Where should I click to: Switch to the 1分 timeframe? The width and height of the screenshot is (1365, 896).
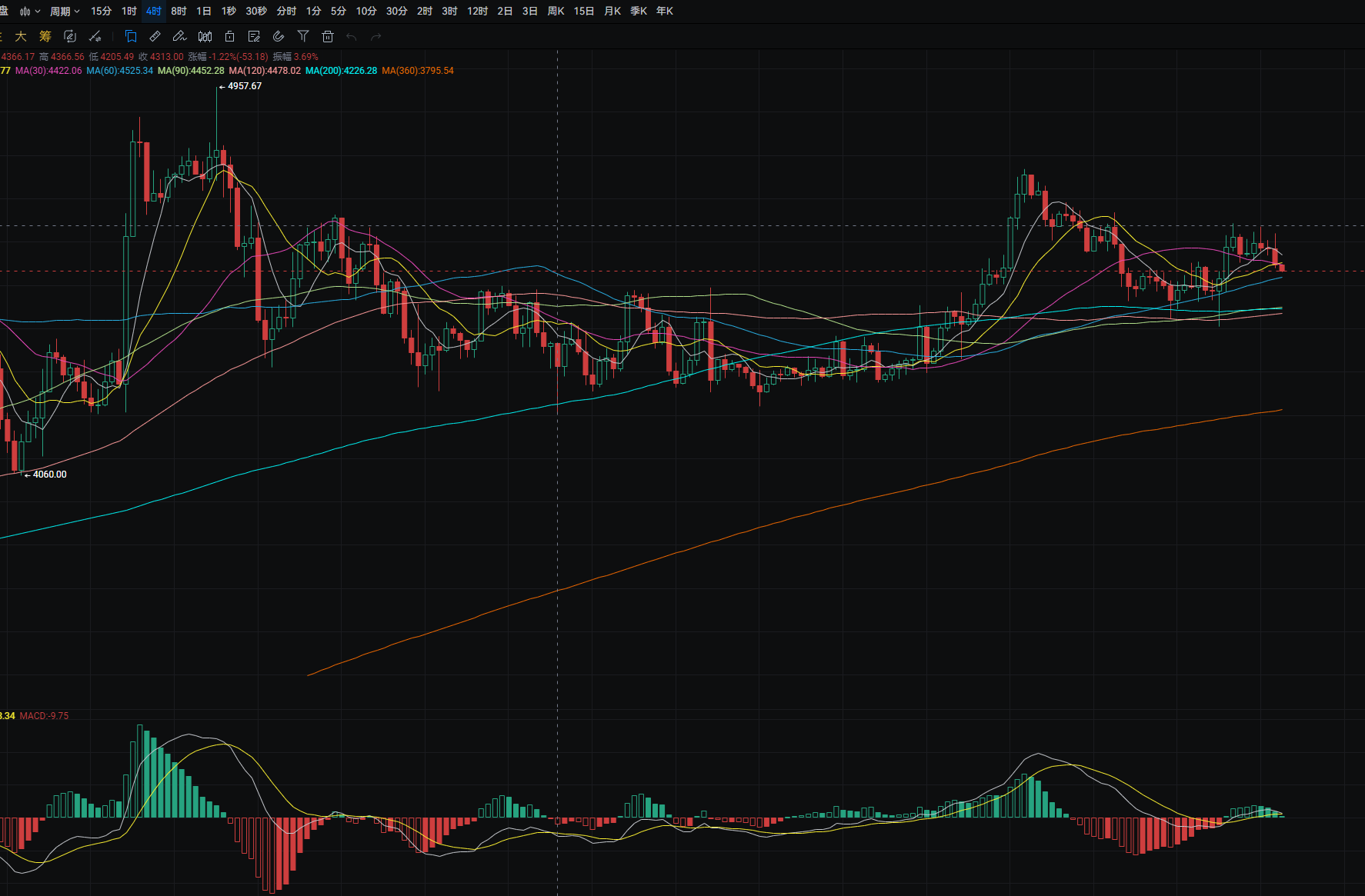click(313, 12)
